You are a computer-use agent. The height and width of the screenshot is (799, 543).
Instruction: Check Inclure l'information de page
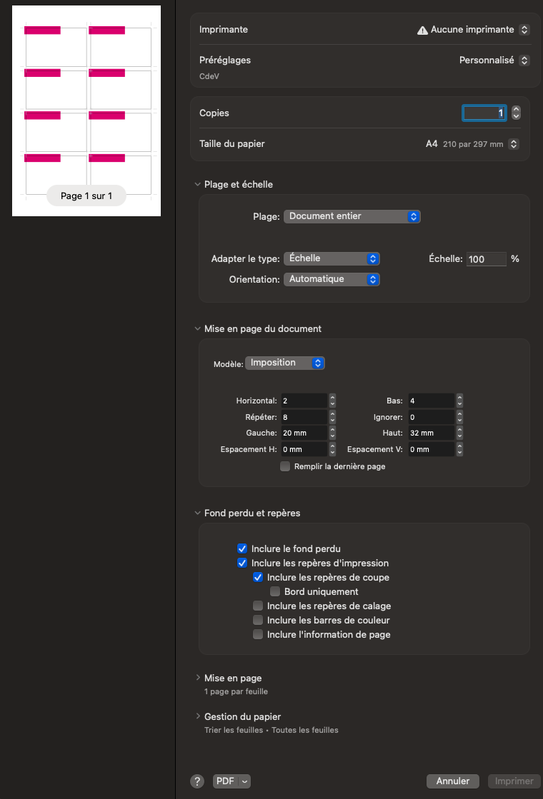click(258, 634)
